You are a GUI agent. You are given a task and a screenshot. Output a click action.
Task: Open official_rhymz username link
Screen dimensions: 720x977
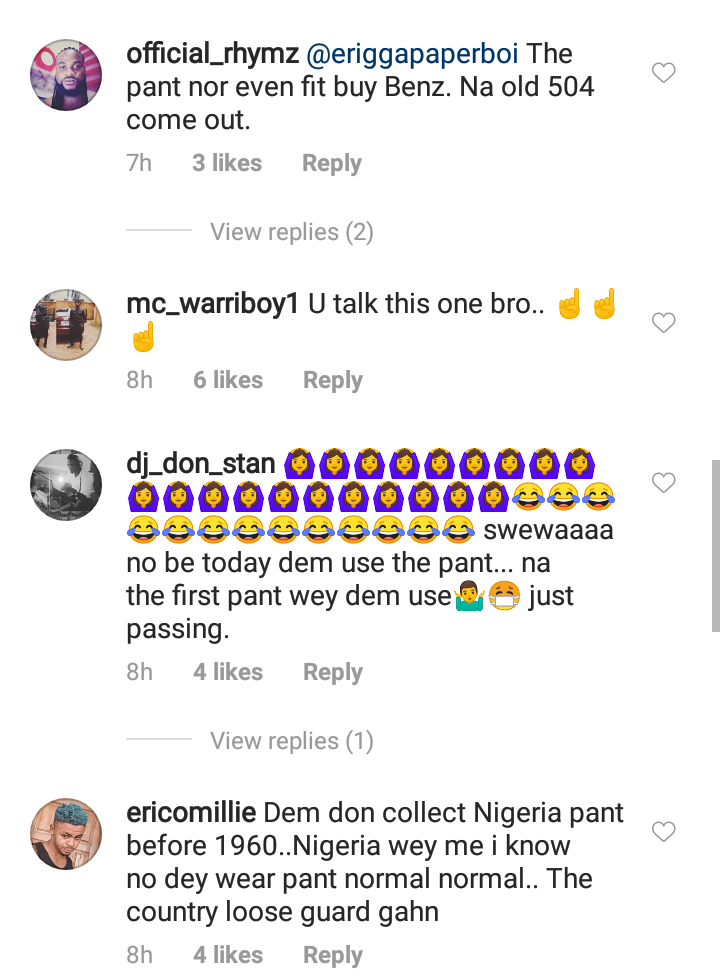click(x=210, y=53)
